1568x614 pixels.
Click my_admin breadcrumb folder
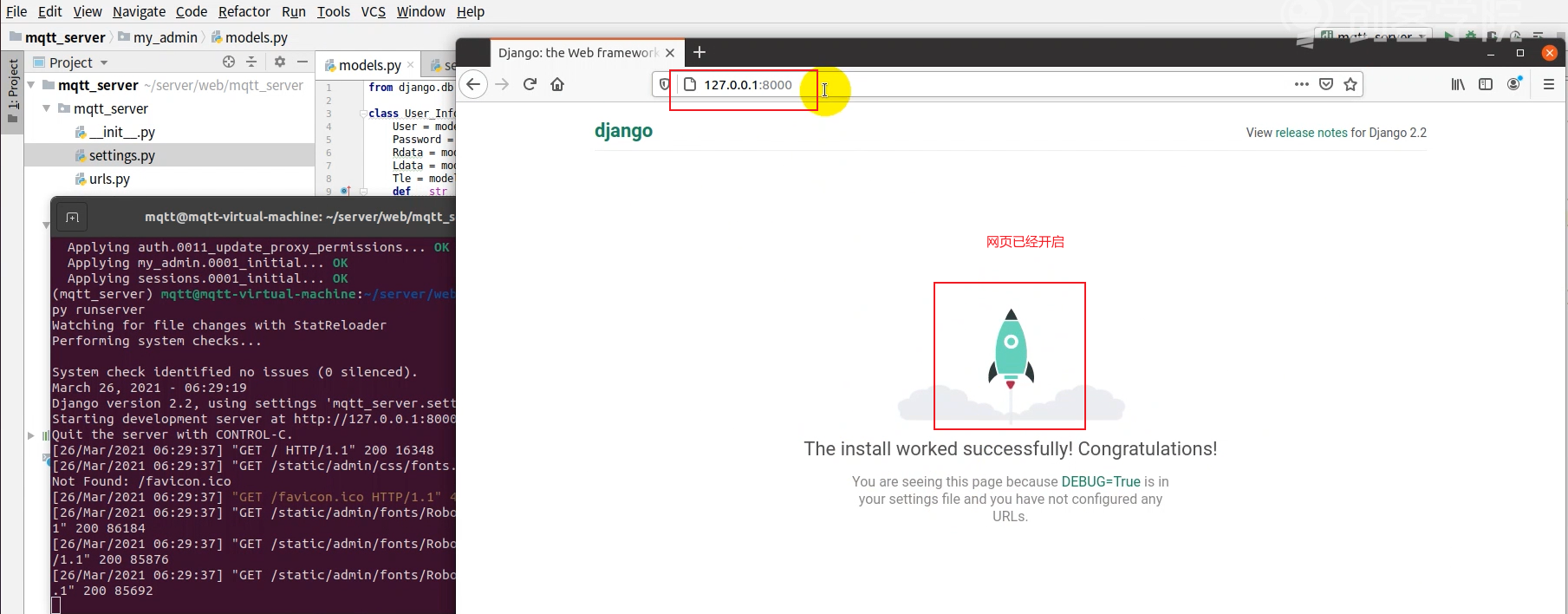point(158,37)
